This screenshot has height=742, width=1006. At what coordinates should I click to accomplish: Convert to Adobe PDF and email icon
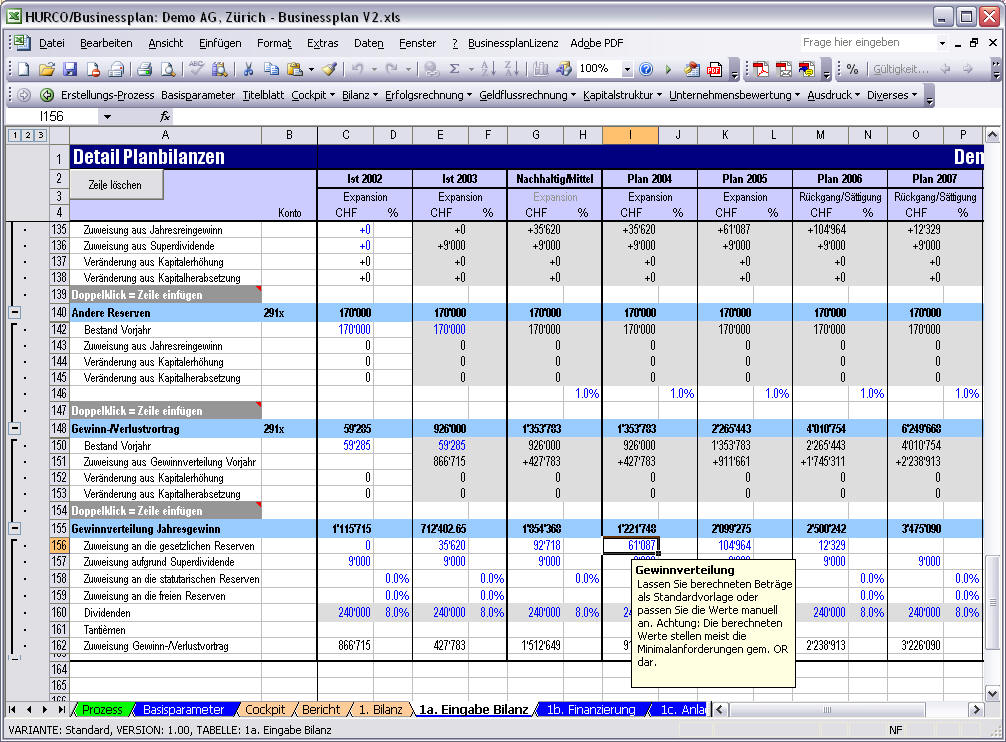783,69
